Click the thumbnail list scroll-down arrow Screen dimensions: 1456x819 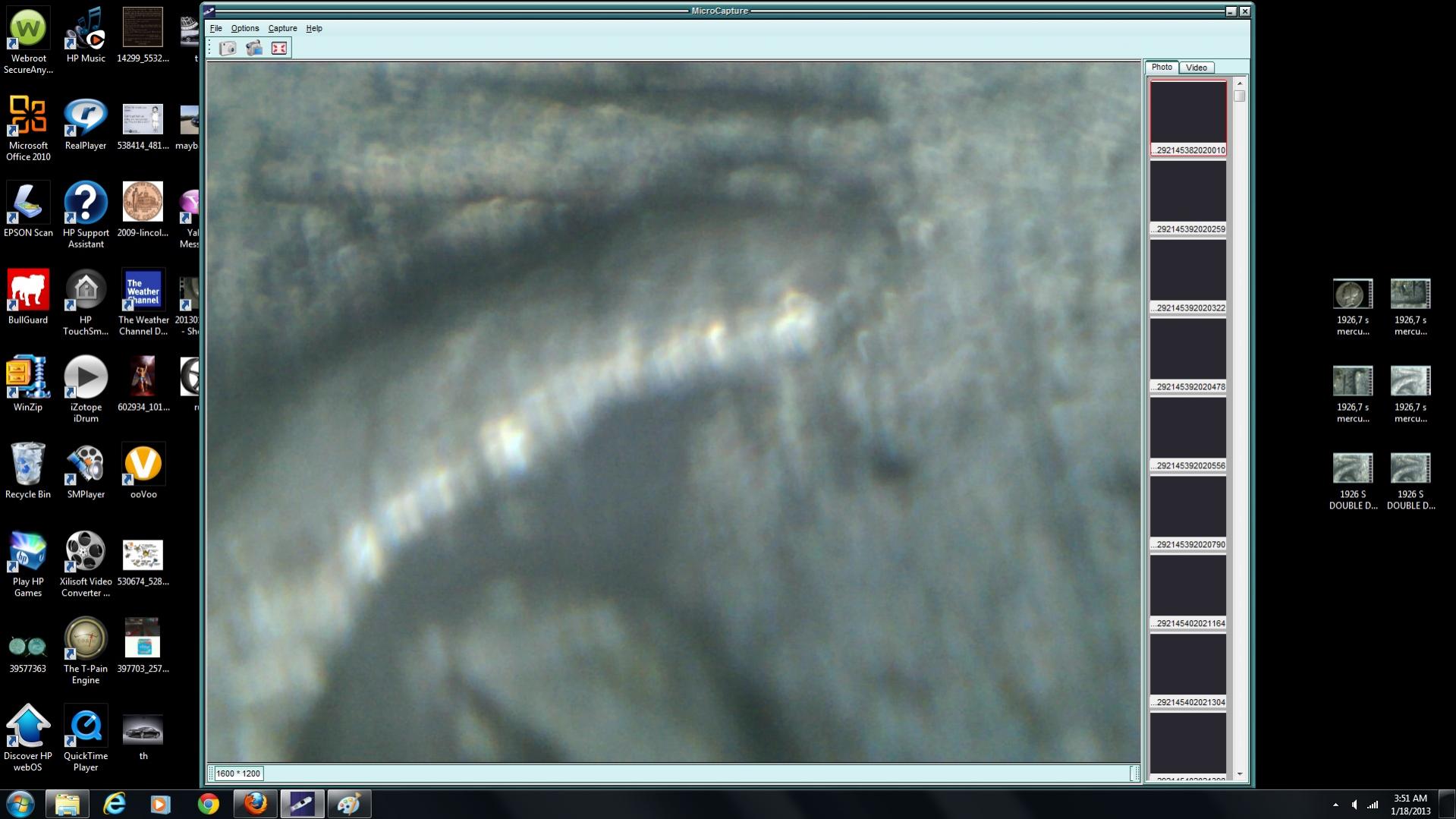tap(1240, 774)
